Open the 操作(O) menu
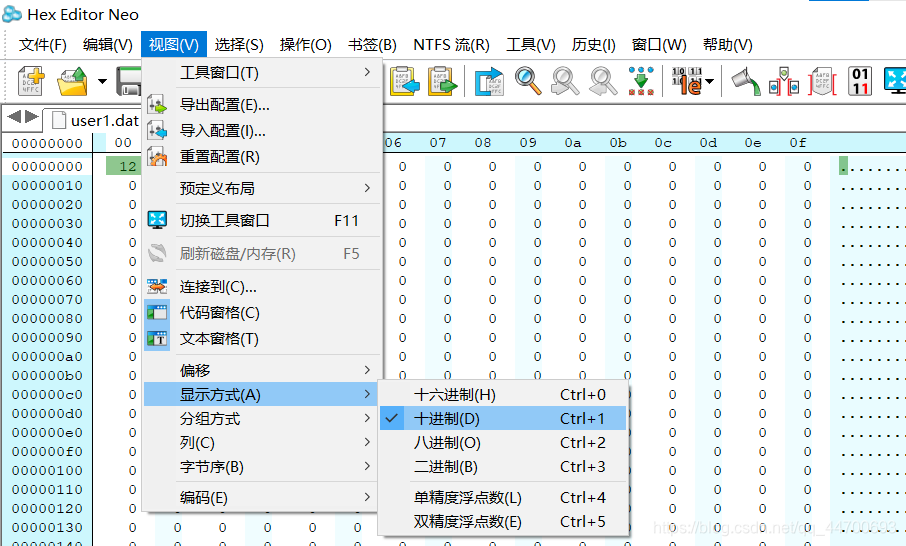 pyautogui.click(x=306, y=44)
